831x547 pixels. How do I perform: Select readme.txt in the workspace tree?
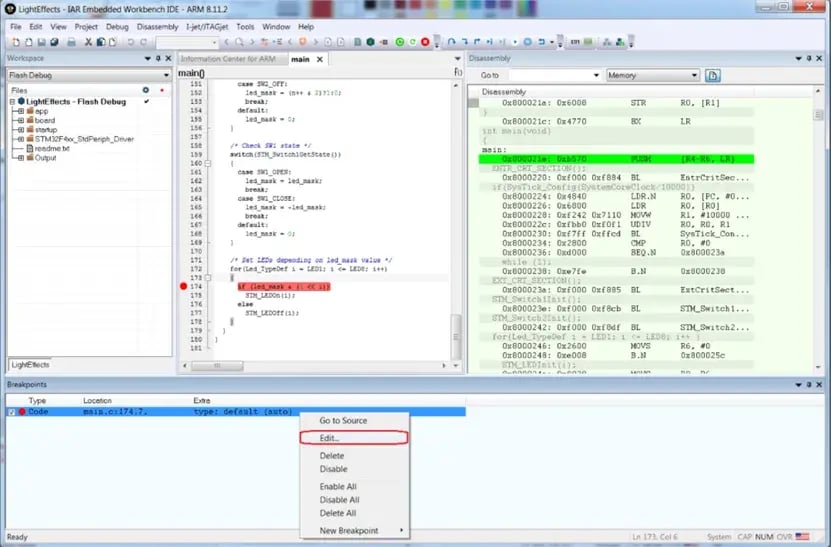(x=52, y=149)
